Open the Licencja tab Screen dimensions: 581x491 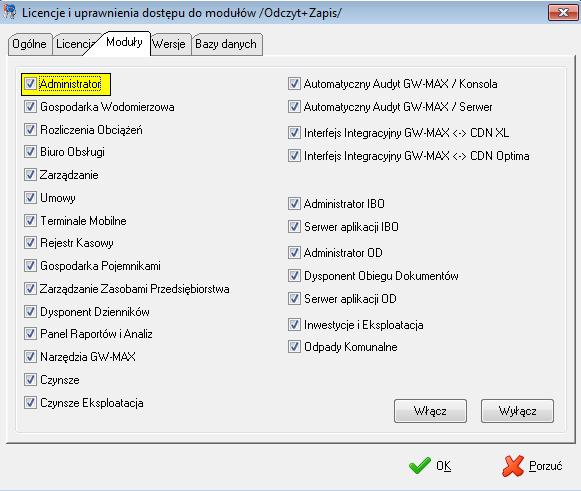pos(74,44)
